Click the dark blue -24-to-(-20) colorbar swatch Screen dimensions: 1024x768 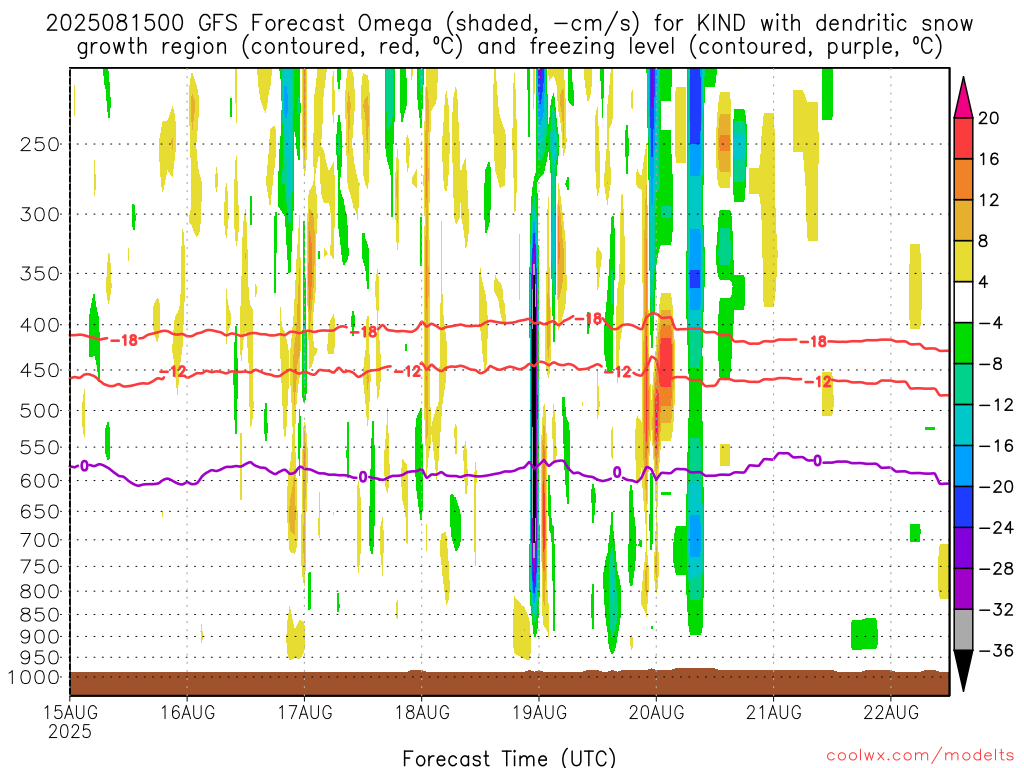(x=963, y=507)
